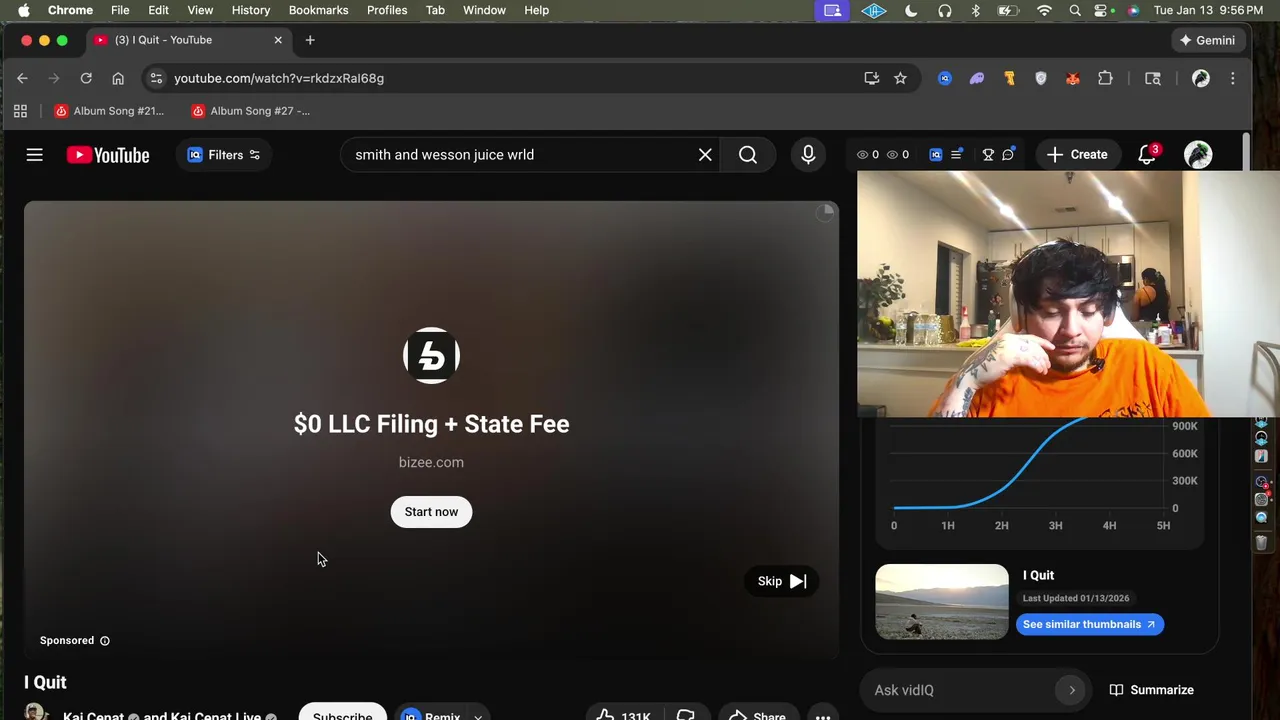Open the vidIQ icon in YouTube header

point(935,155)
